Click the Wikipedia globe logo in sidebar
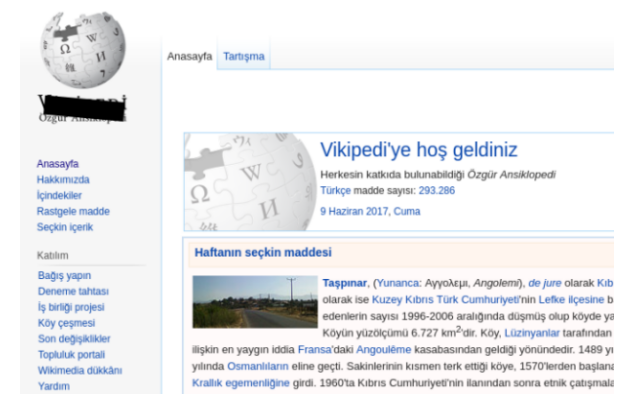Screen dimensions: 640x400 [x=83, y=50]
